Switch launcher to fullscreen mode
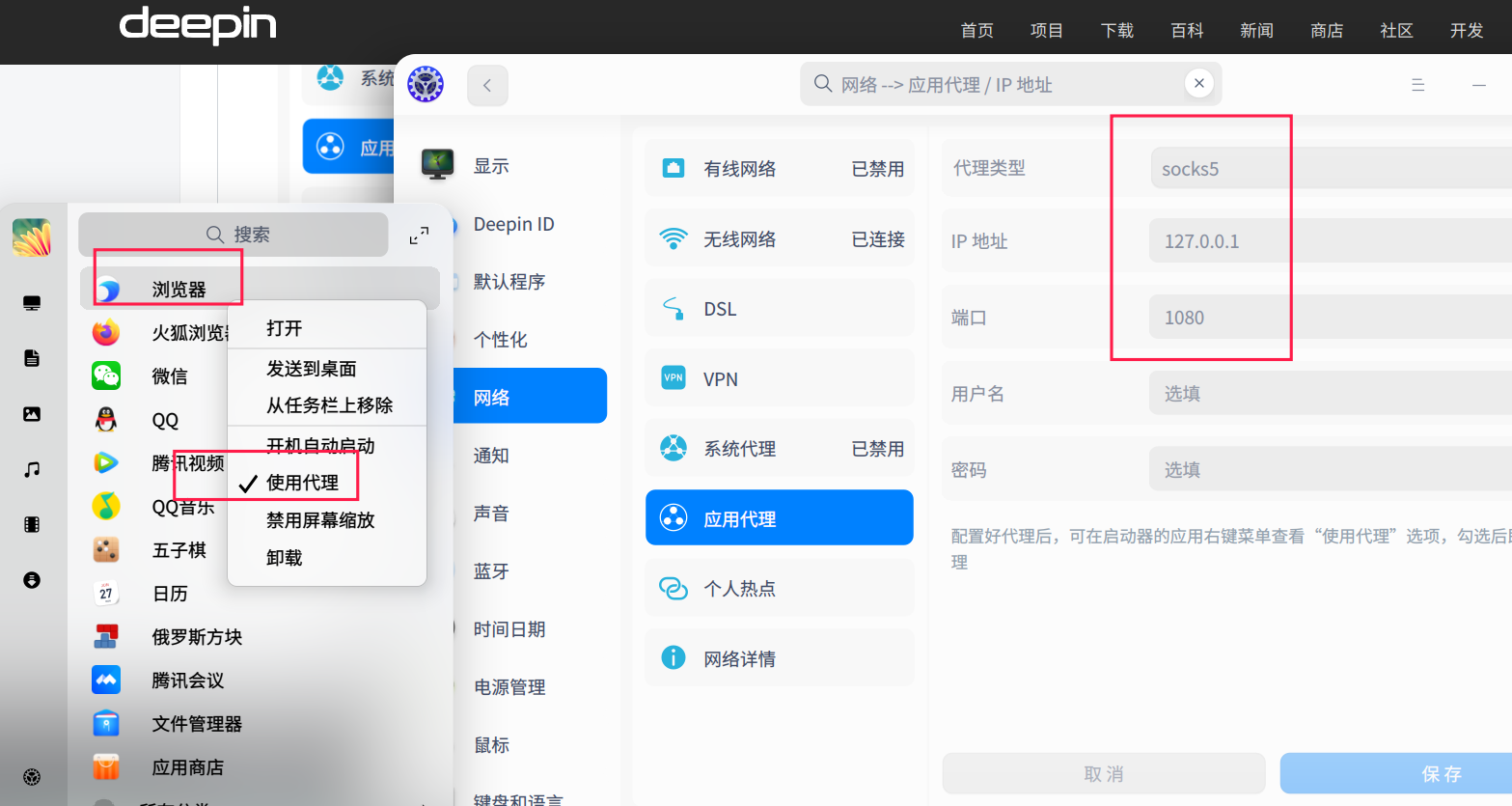The image size is (1512, 806). pos(419,236)
